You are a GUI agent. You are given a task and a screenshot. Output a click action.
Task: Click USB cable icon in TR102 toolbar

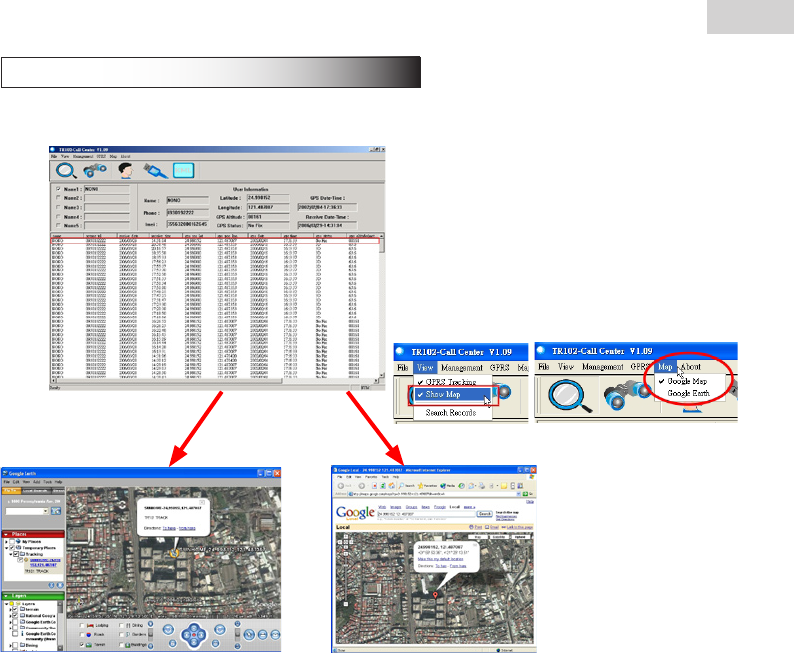click(155, 171)
